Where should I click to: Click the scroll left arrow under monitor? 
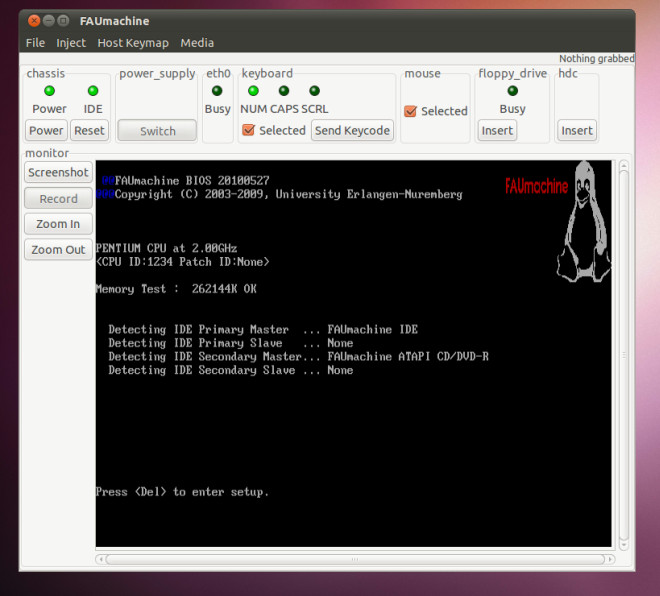pyautogui.click(x=100, y=559)
